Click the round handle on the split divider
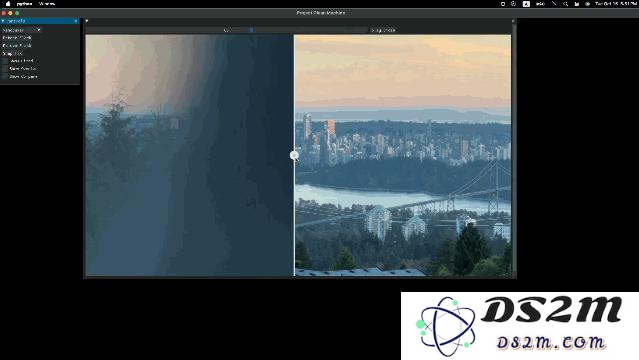The height and width of the screenshot is (360, 639). [294, 155]
